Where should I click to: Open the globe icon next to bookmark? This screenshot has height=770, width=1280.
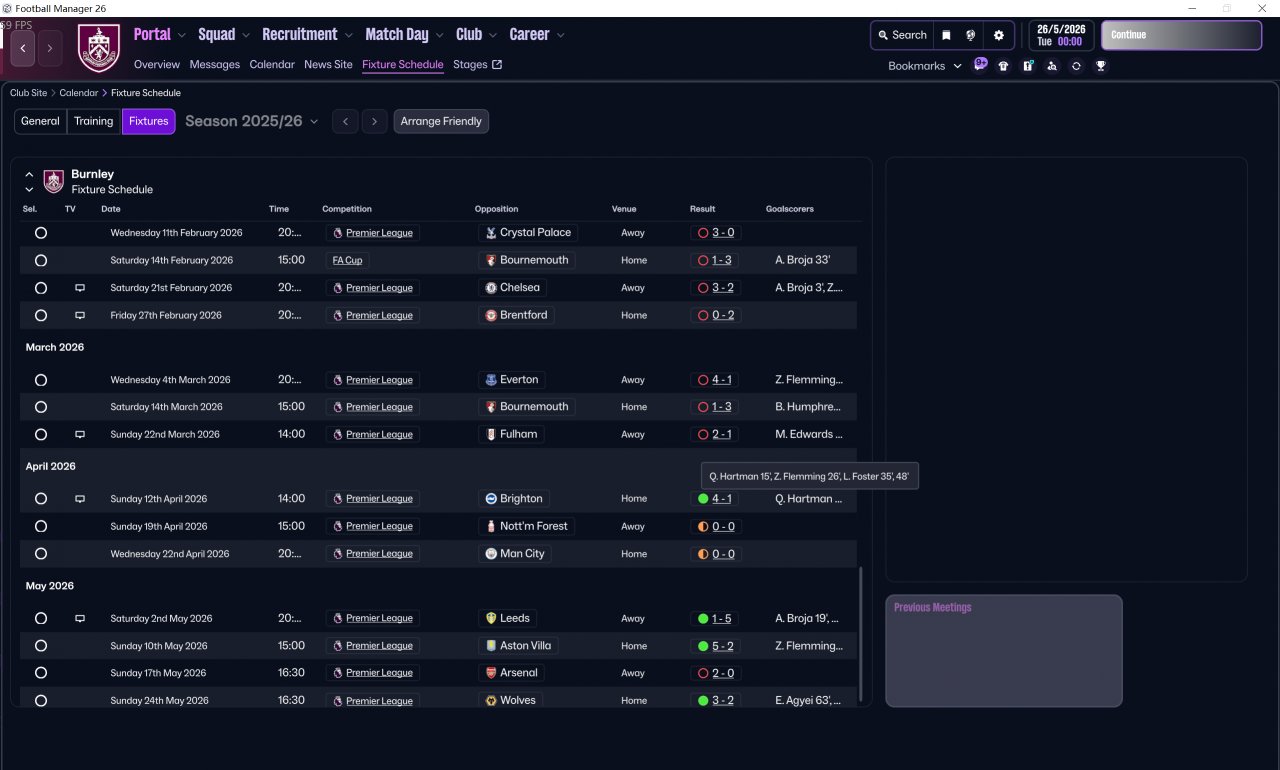[970, 35]
